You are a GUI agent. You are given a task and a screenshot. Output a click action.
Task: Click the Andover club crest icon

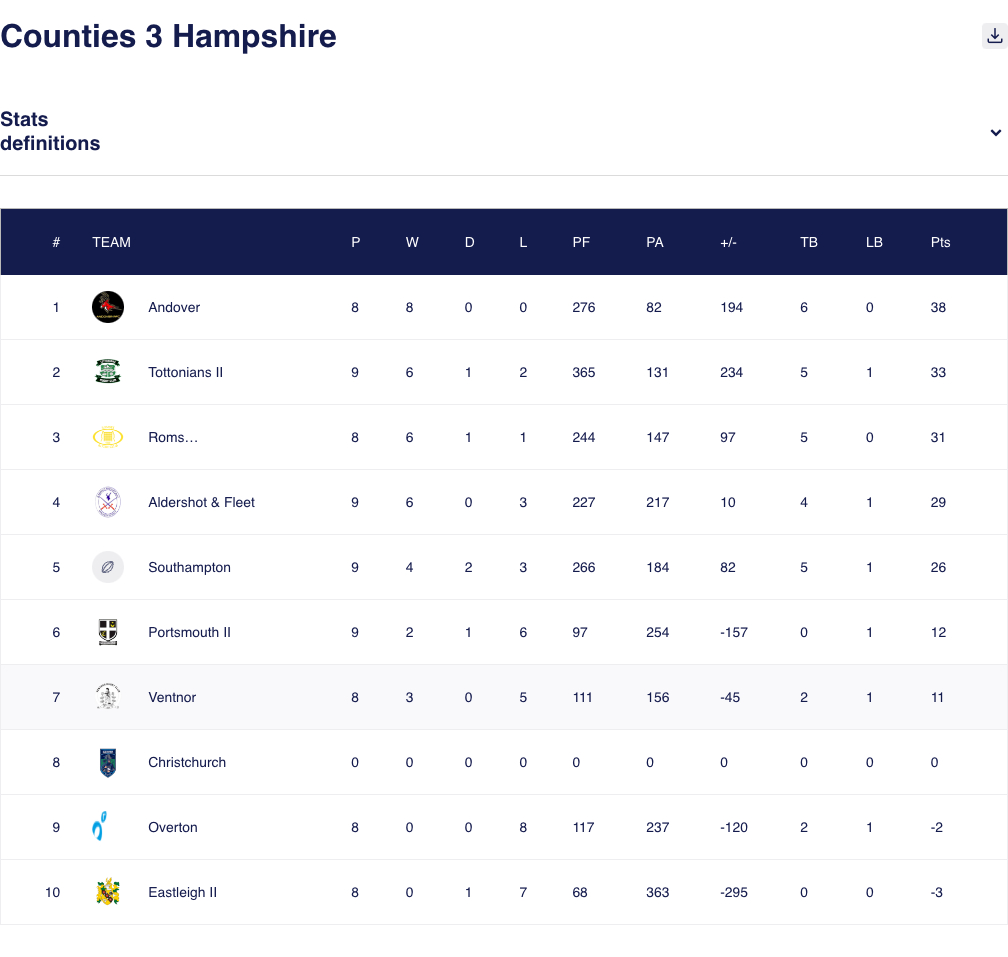tap(108, 307)
